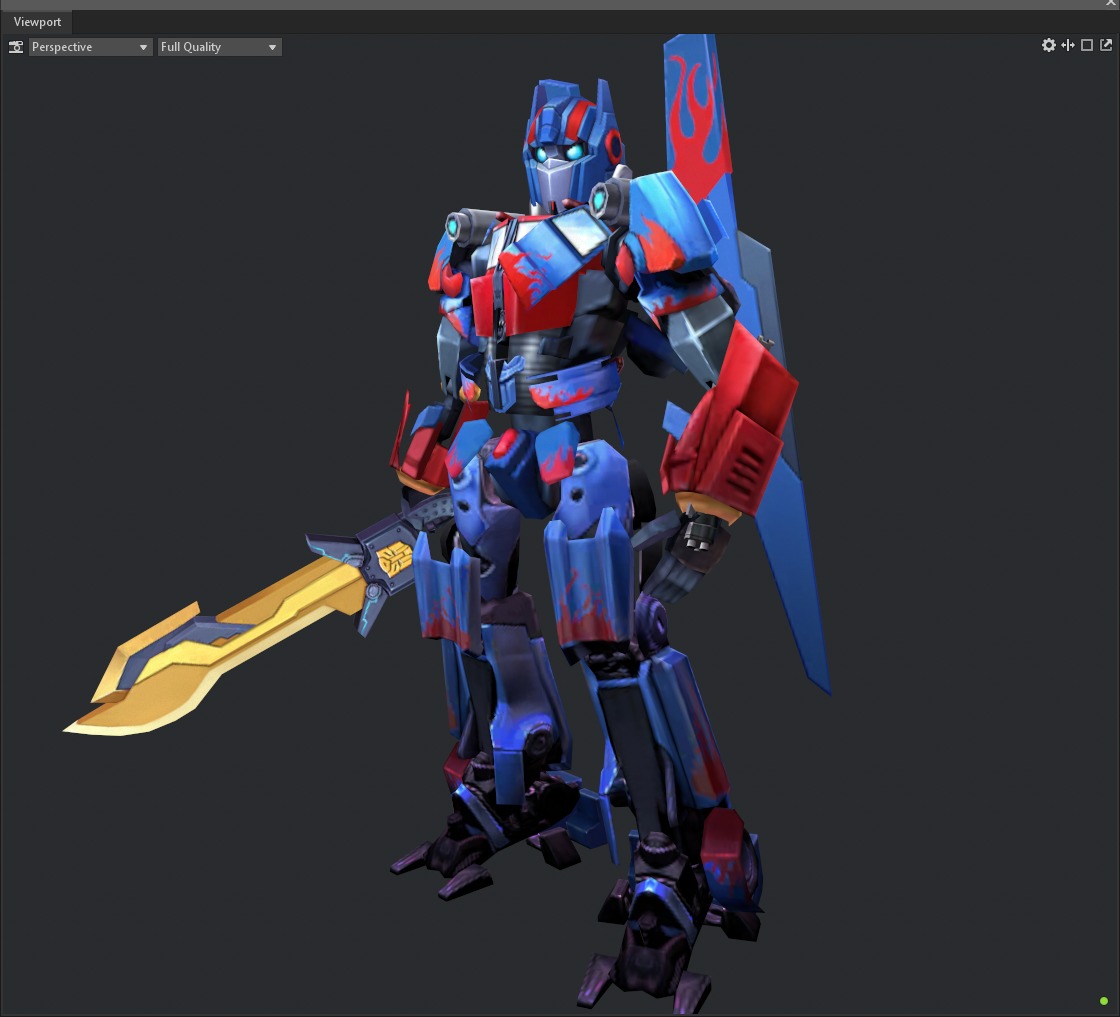Maximize the viewport panel
The height and width of the screenshot is (1017, 1120).
point(1087,45)
